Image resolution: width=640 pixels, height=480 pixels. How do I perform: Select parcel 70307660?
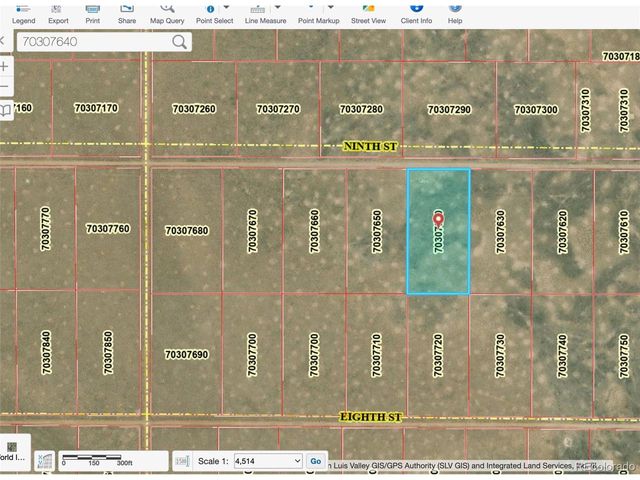click(x=314, y=231)
